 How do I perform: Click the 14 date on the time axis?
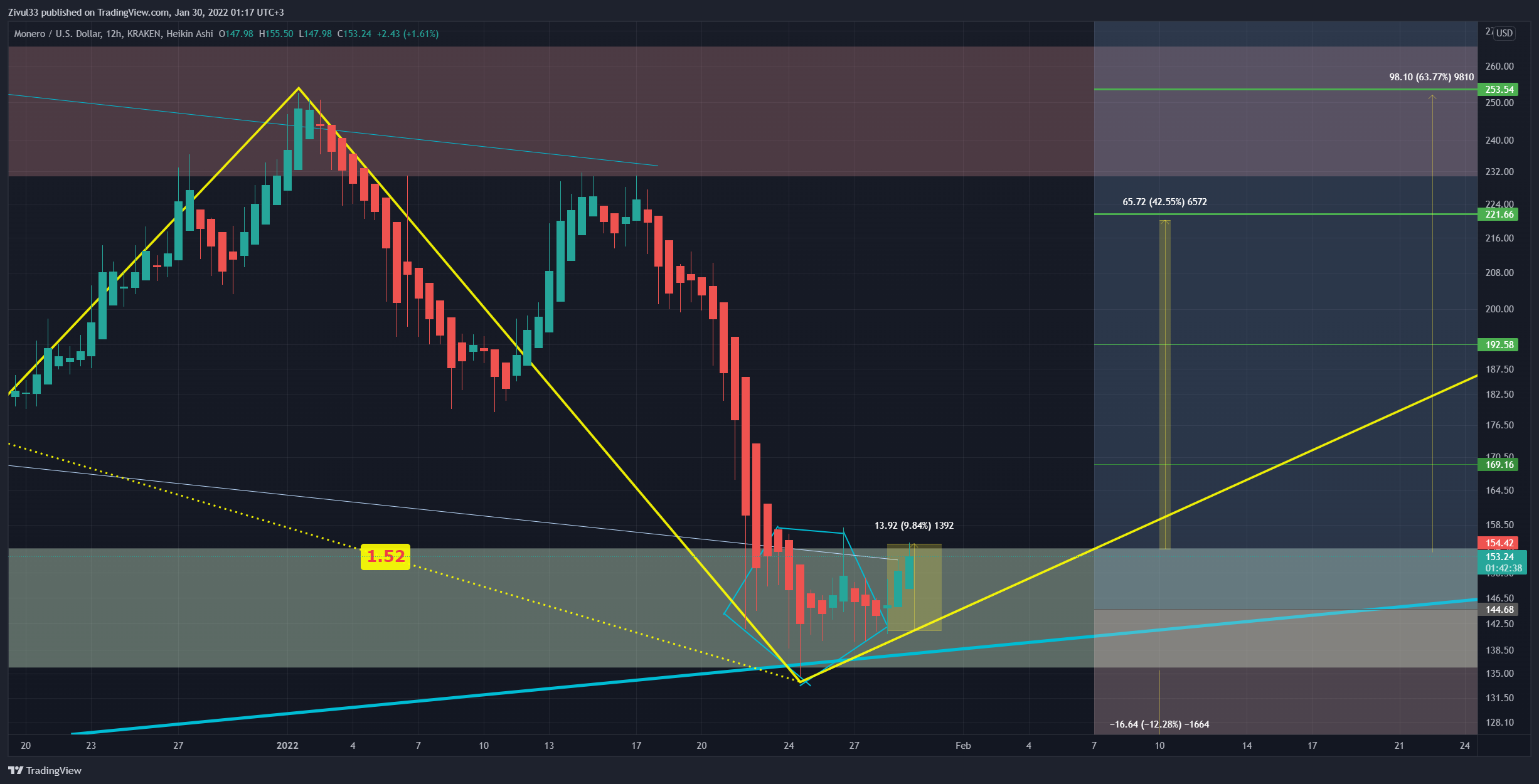point(1247,746)
